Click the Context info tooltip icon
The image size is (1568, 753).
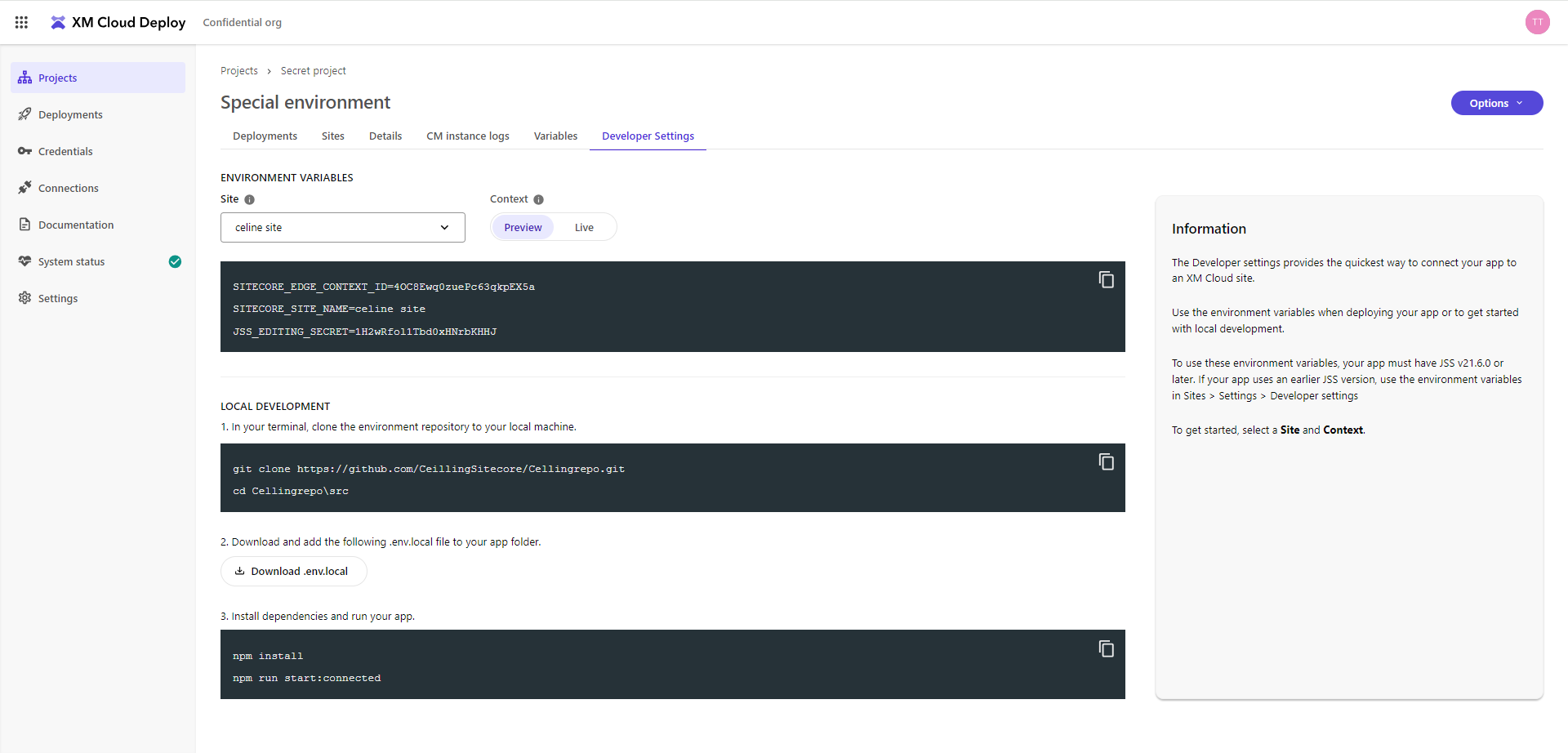[539, 199]
